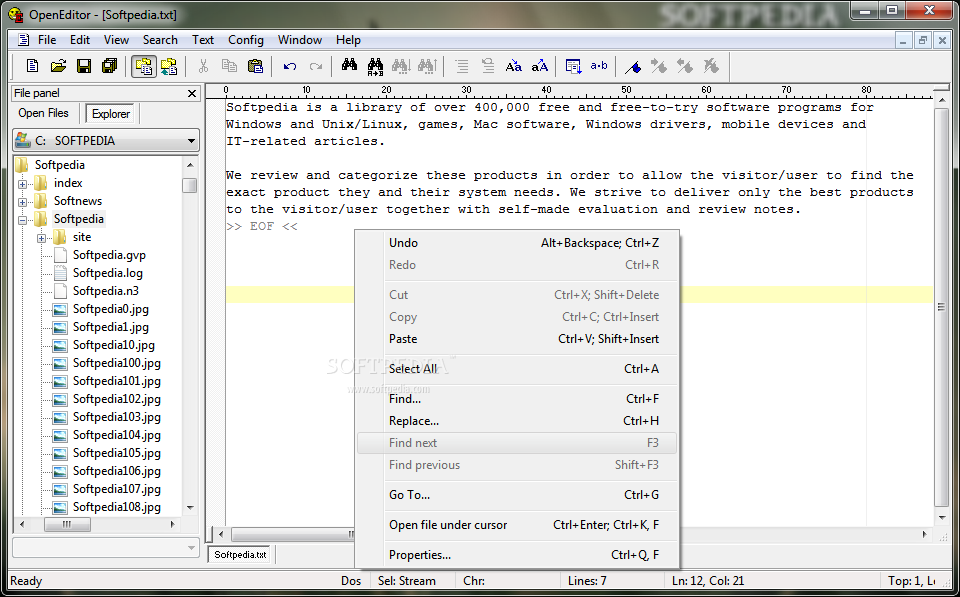
Task: Click the uppercase conversion aA icon
Action: pyautogui.click(x=539, y=66)
